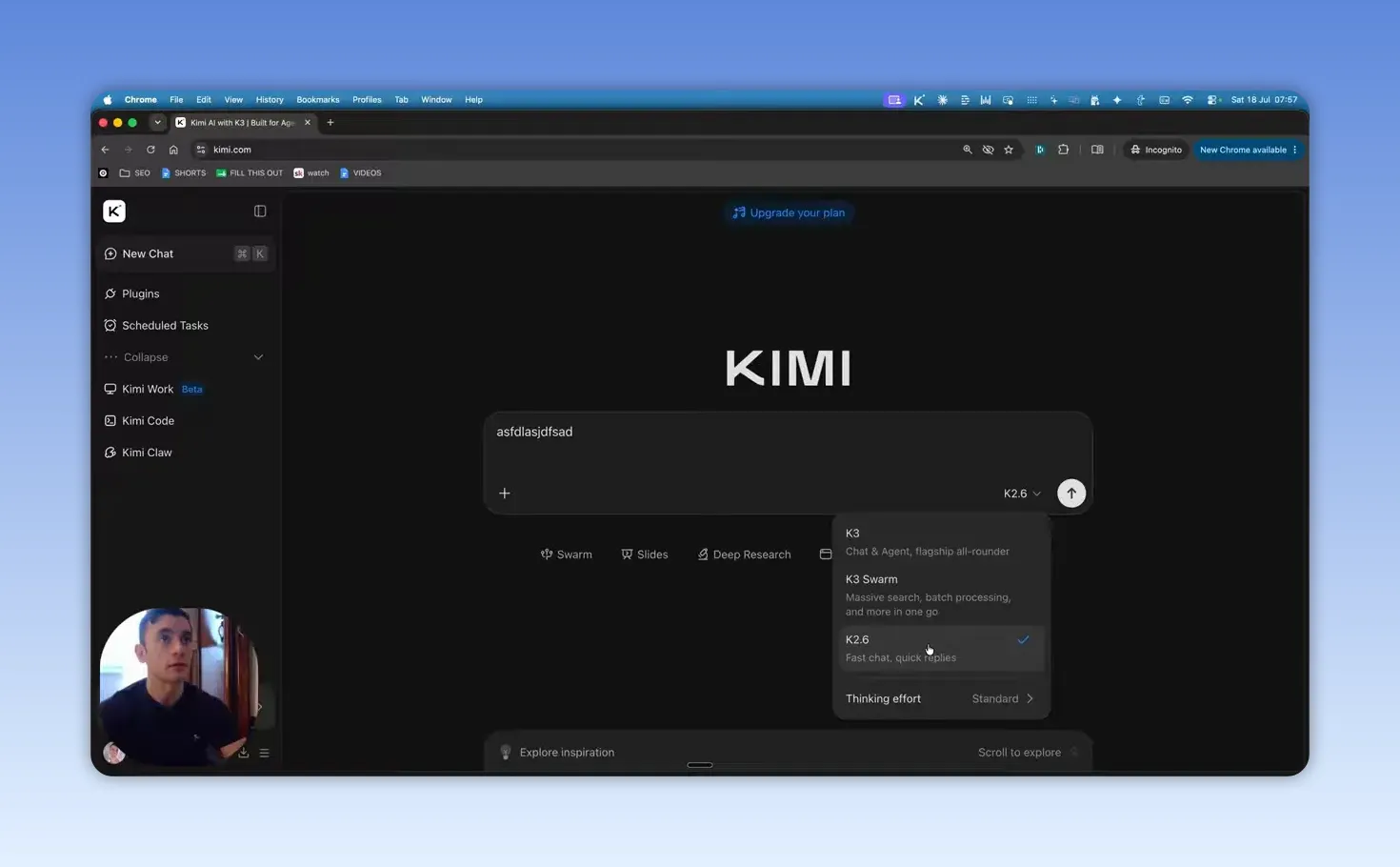Choose Deep Research mode

[744, 554]
